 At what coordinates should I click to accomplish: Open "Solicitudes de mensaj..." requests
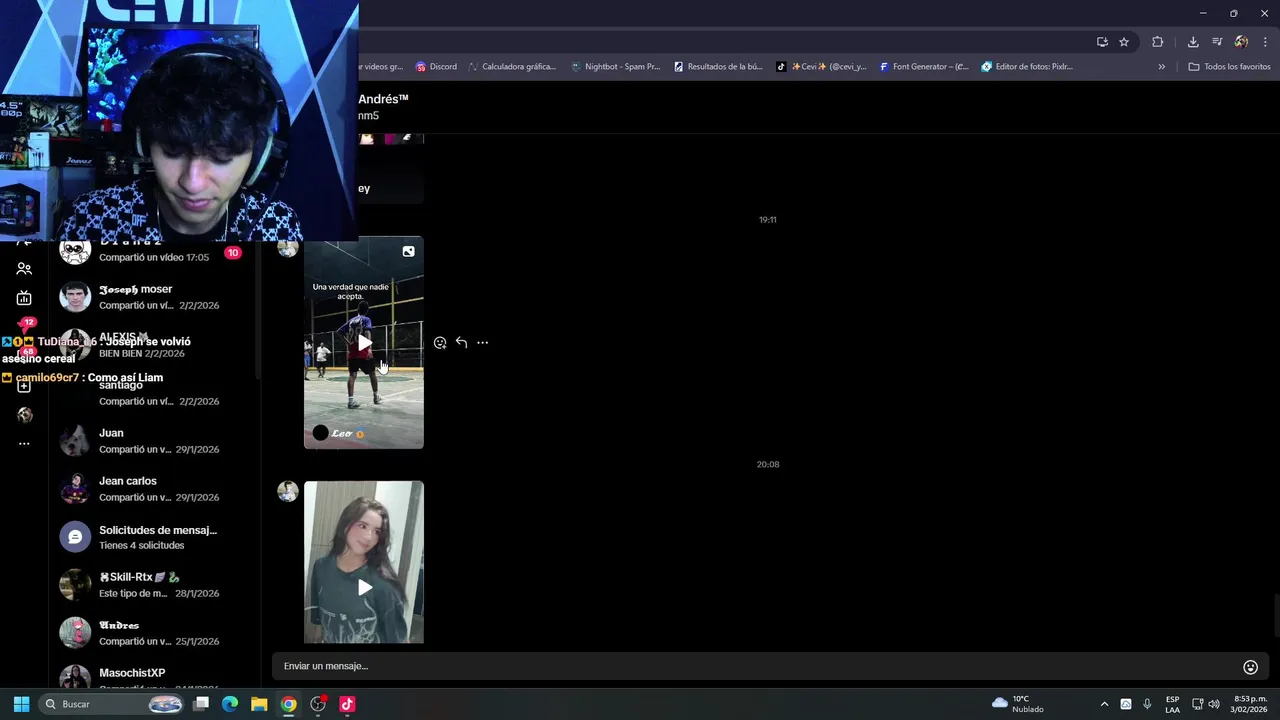pyautogui.click(x=155, y=537)
